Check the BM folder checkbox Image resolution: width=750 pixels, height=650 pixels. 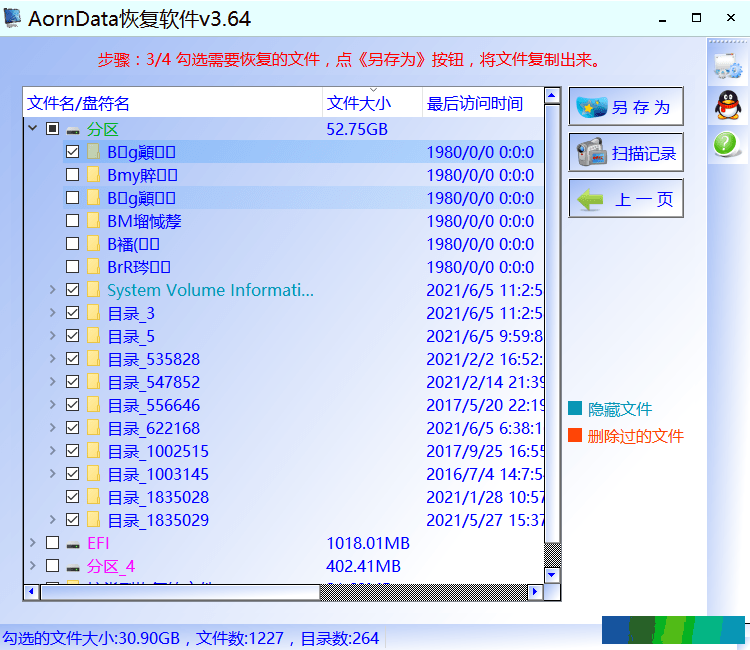[72, 220]
